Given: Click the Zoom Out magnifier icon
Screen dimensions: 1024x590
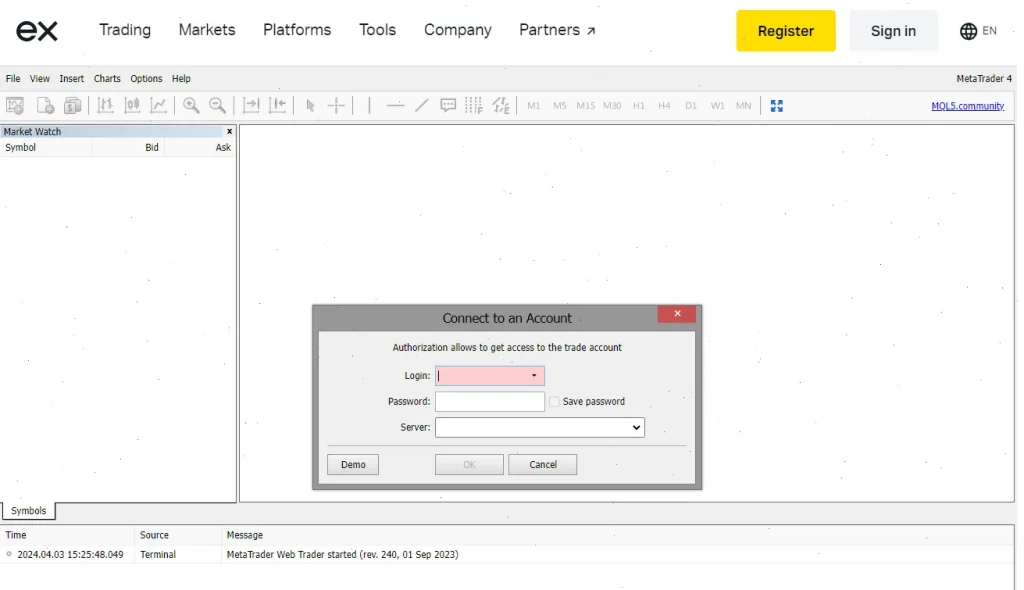Looking at the screenshot, I should 217,105.
